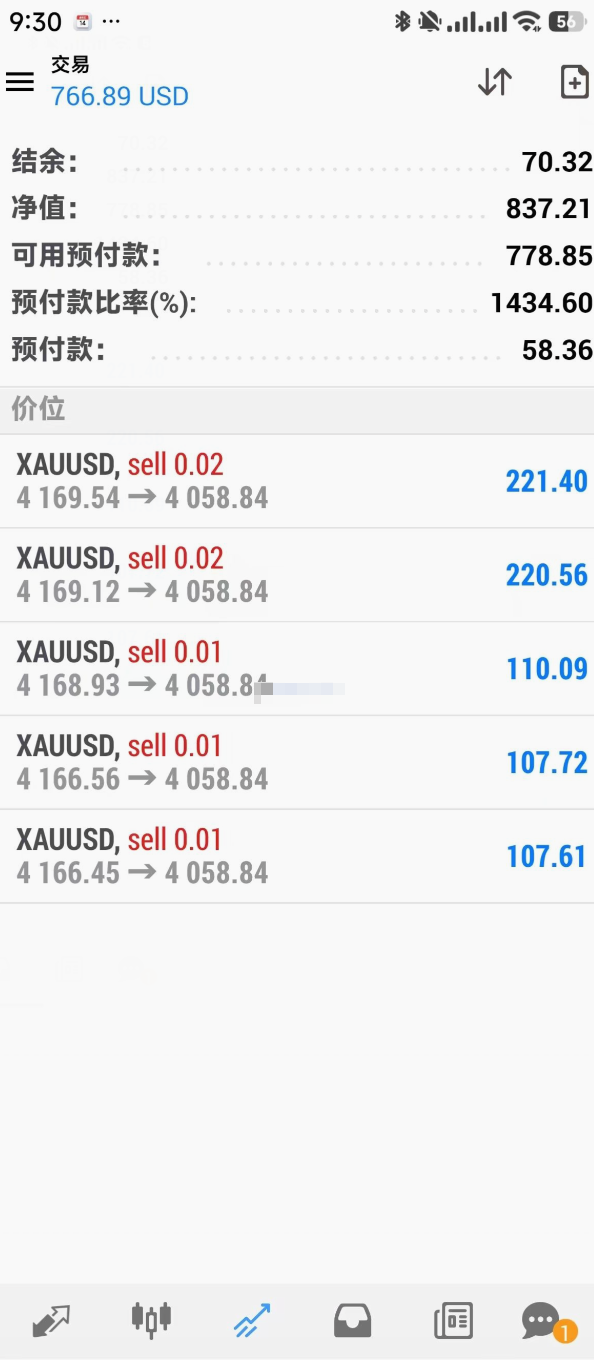Switch to the candlestick Chart tab
Screen dimensions: 594x1360
click(x=151, y=1321)
